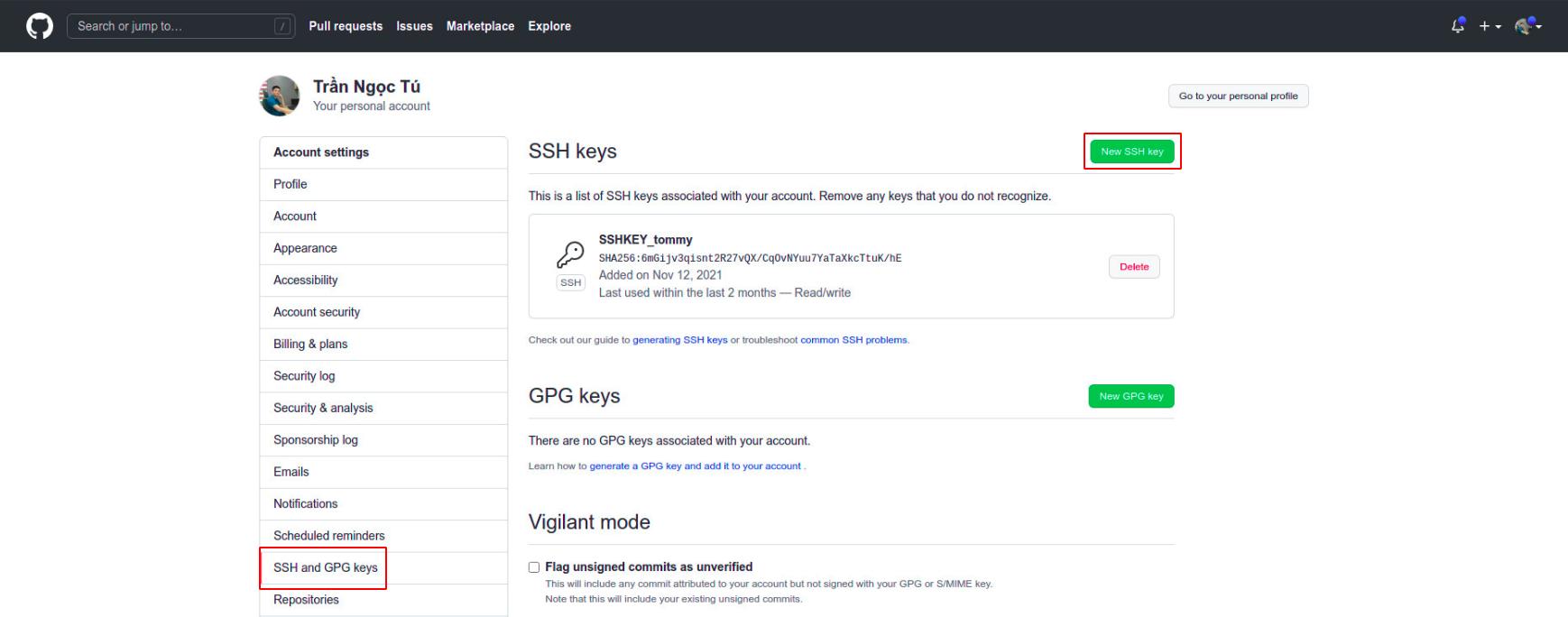The image size is (1568, 617).
Task: Expand the plus create-new dropdown
Action: [x=1490, y=26]
